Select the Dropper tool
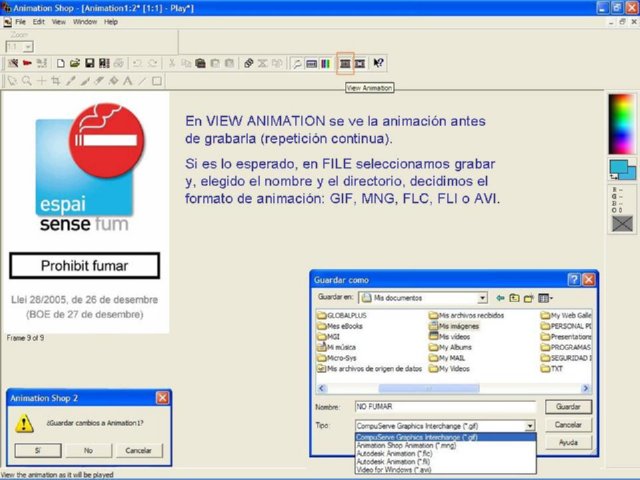This screenshot has width=640, height=480. (70, 81)
